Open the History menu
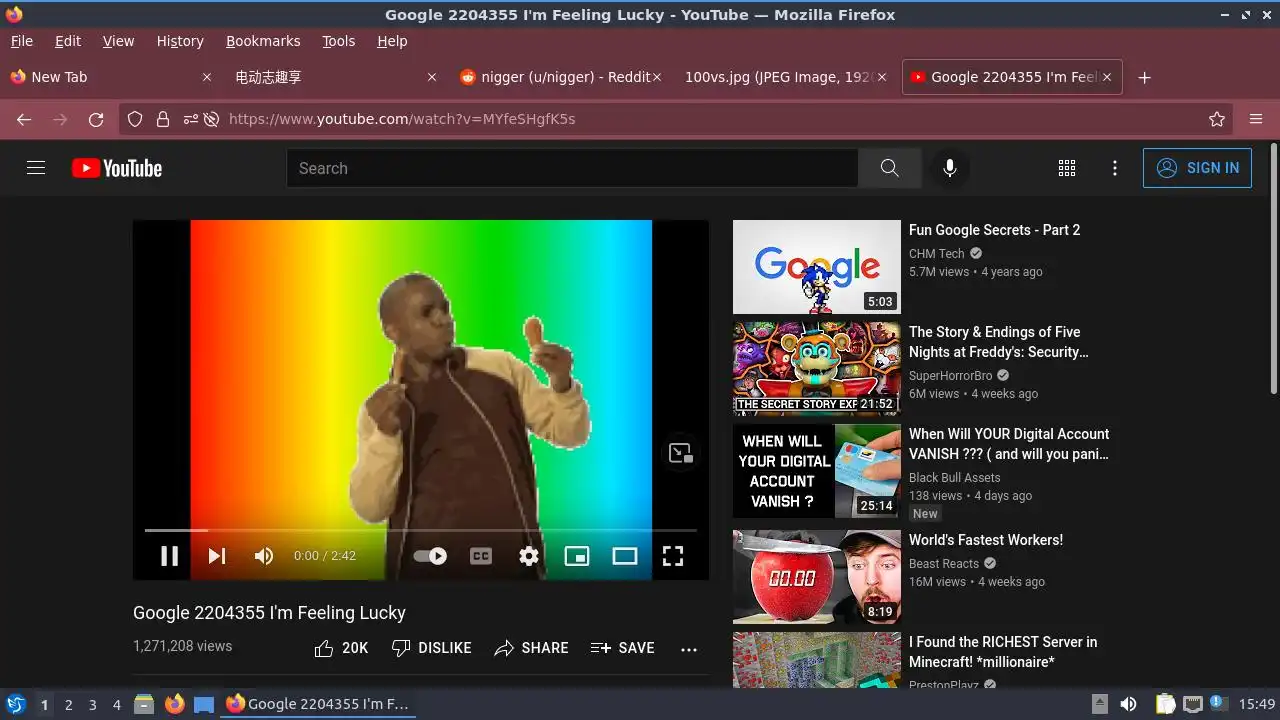1280x720 pixels. pos(180,41)
